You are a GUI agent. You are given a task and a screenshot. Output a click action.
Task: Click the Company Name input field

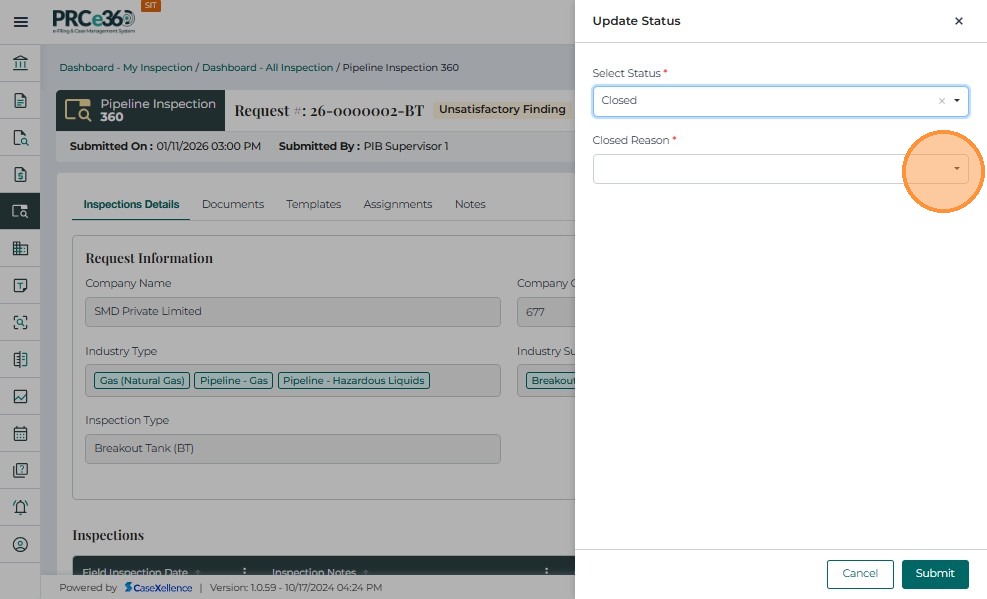pyautogui.click(x=292, y=312)
